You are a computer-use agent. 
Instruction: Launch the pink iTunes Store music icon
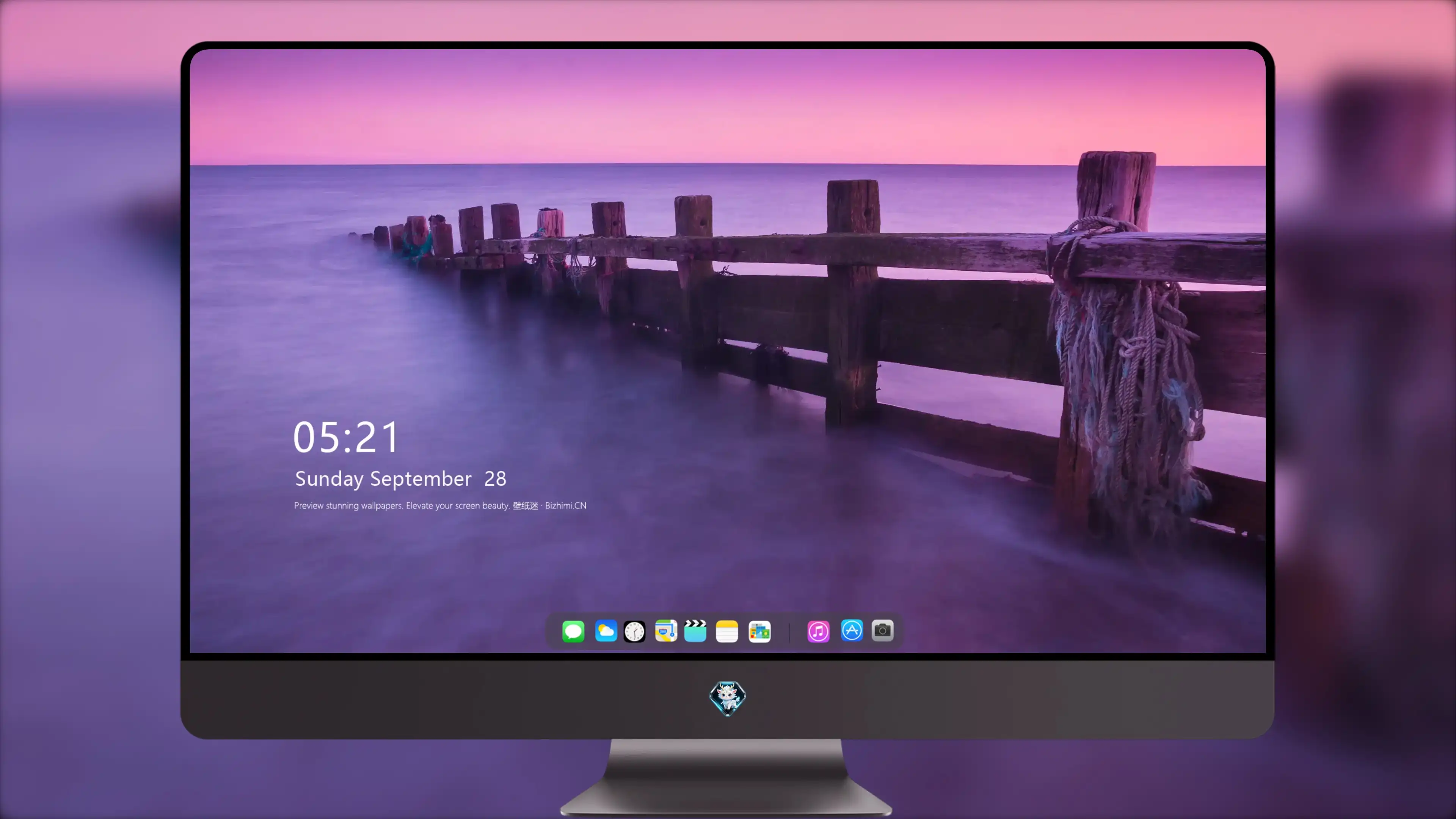(819, 631)
